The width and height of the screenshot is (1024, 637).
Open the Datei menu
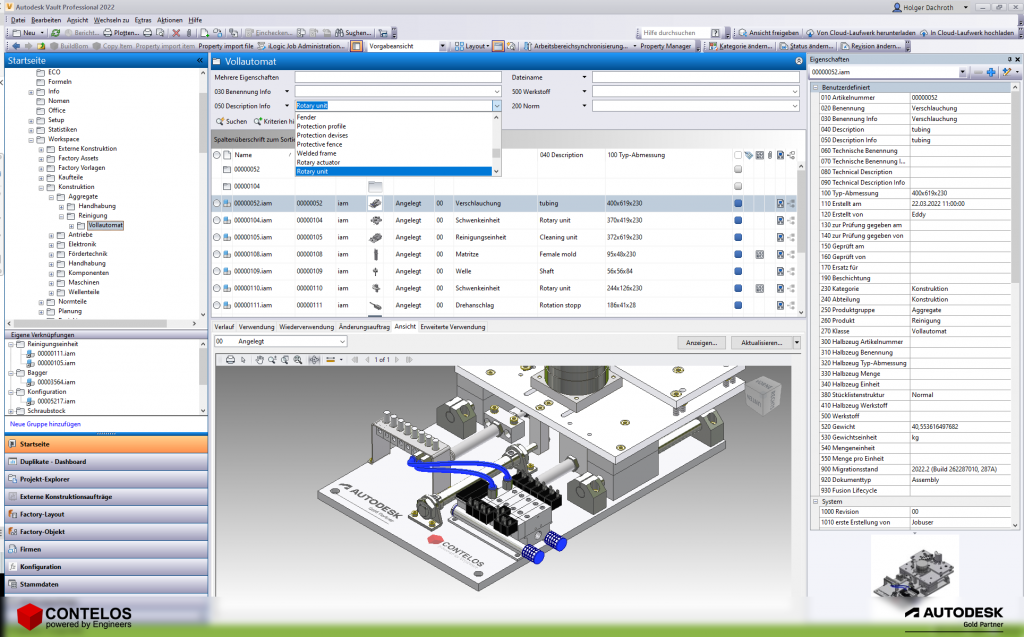tap(18, 20)
